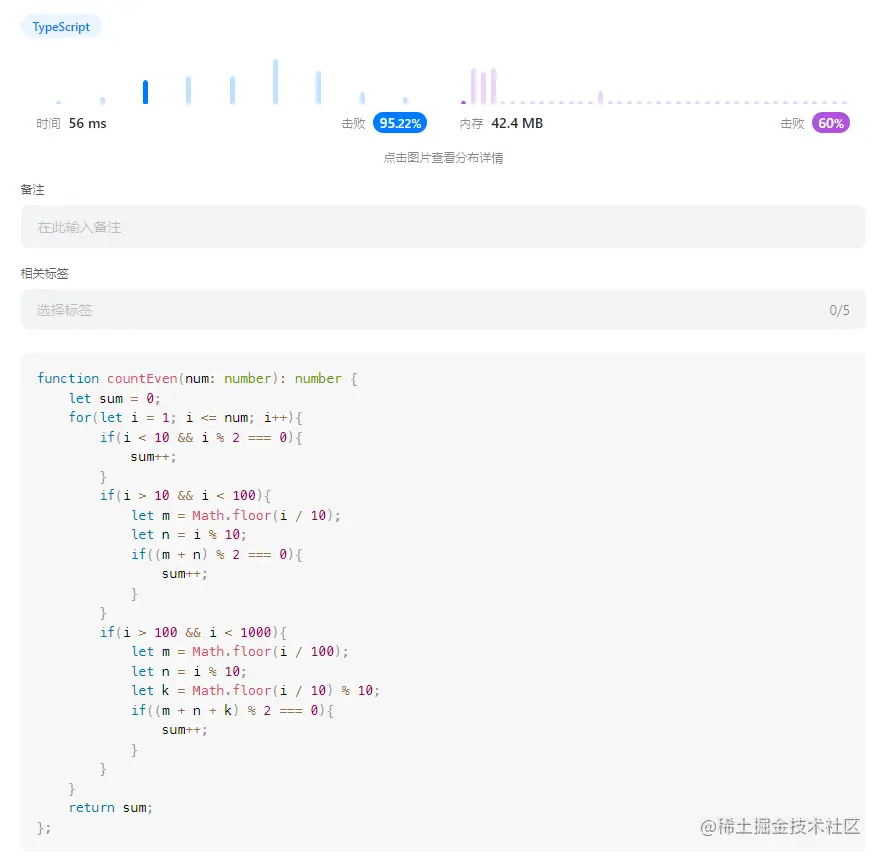Click the 'let m = Math.floor(i / 100);' line

point(240,652)
